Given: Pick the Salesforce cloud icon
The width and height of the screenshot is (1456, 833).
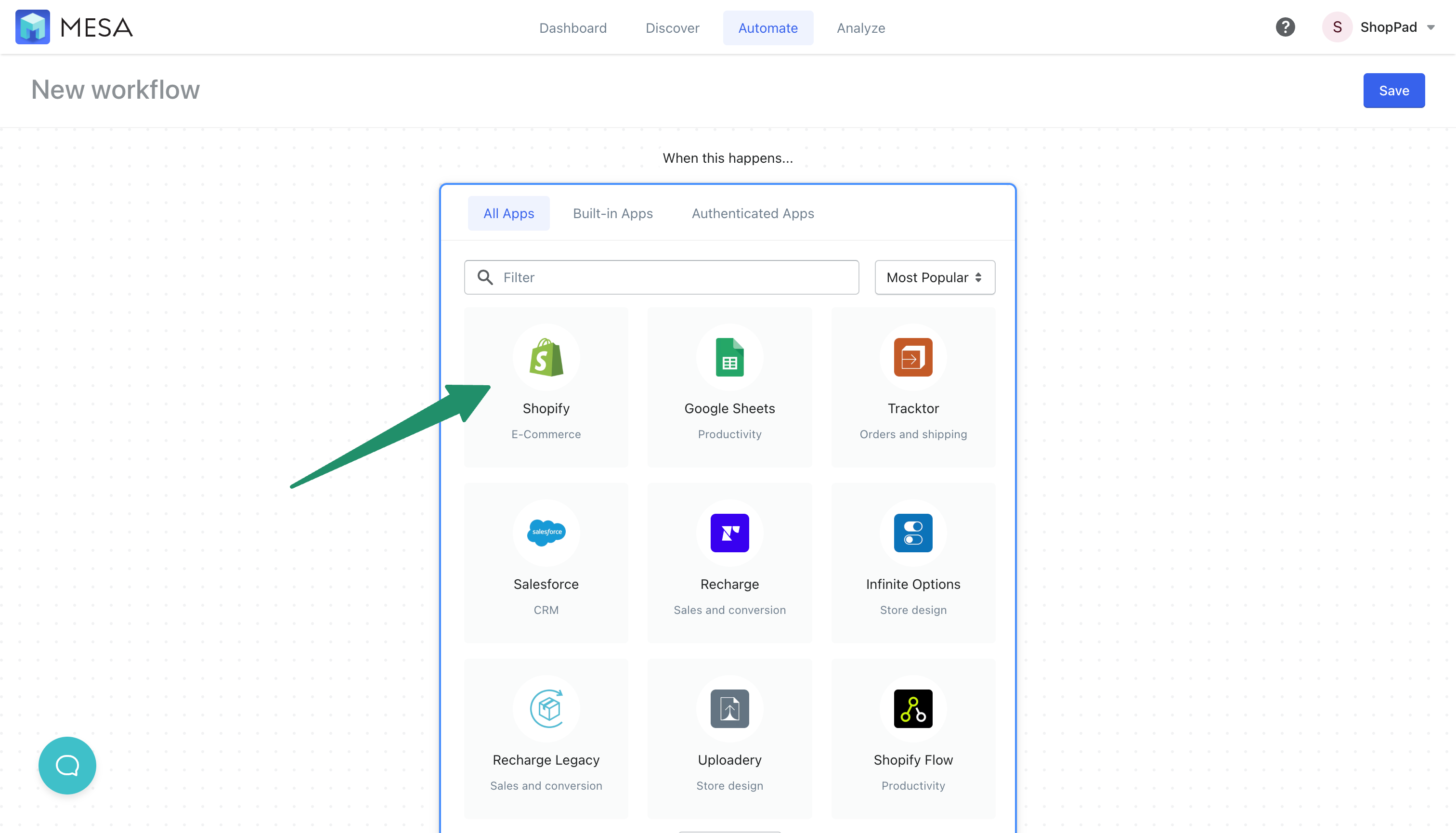Looking at the screenshot, I should click(x=546, y=533).
